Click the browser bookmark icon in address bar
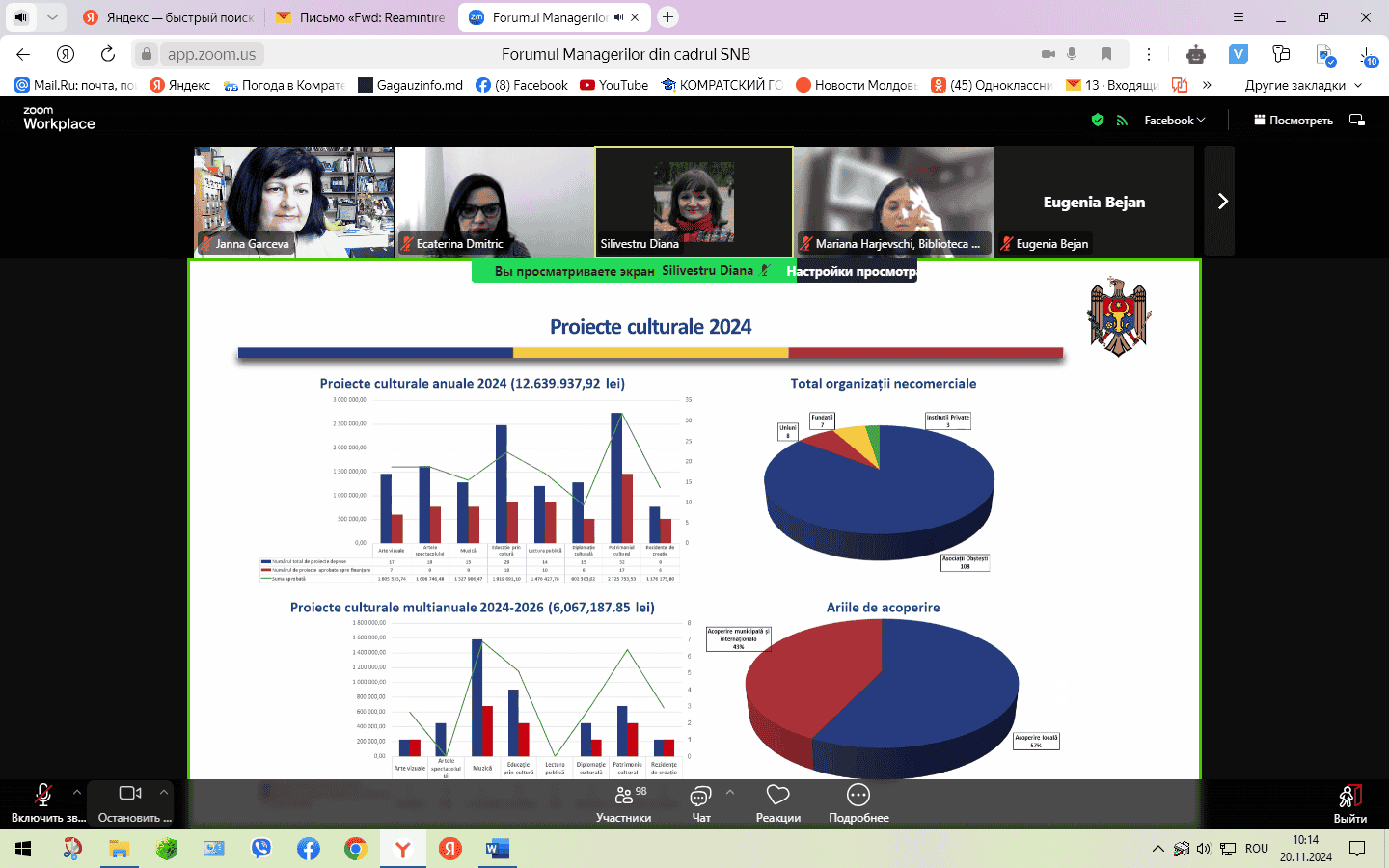1389x868 pixels. [x=1106, y=54]
